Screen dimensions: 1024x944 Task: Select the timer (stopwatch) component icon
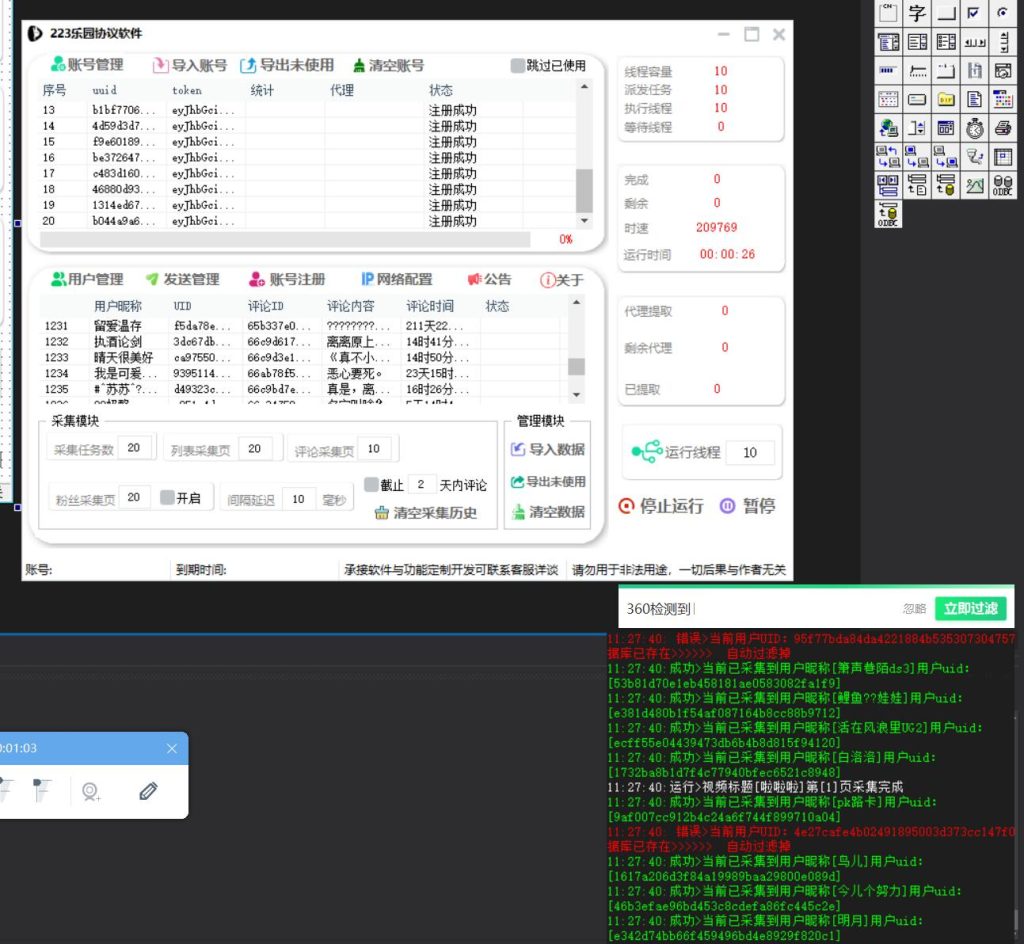click(974, 128)
